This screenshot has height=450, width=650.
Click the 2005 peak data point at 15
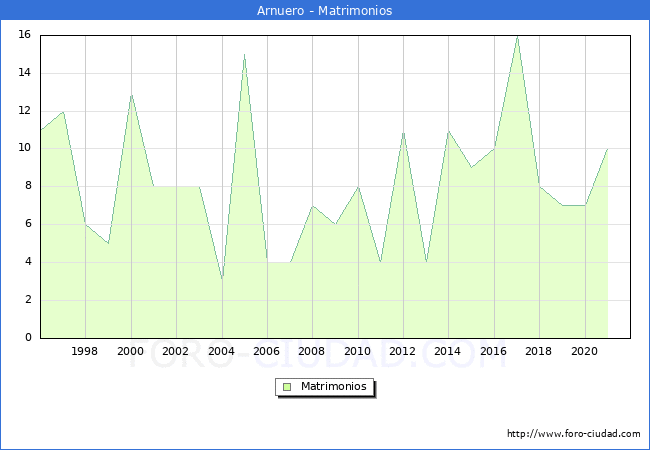click(245, 55)
